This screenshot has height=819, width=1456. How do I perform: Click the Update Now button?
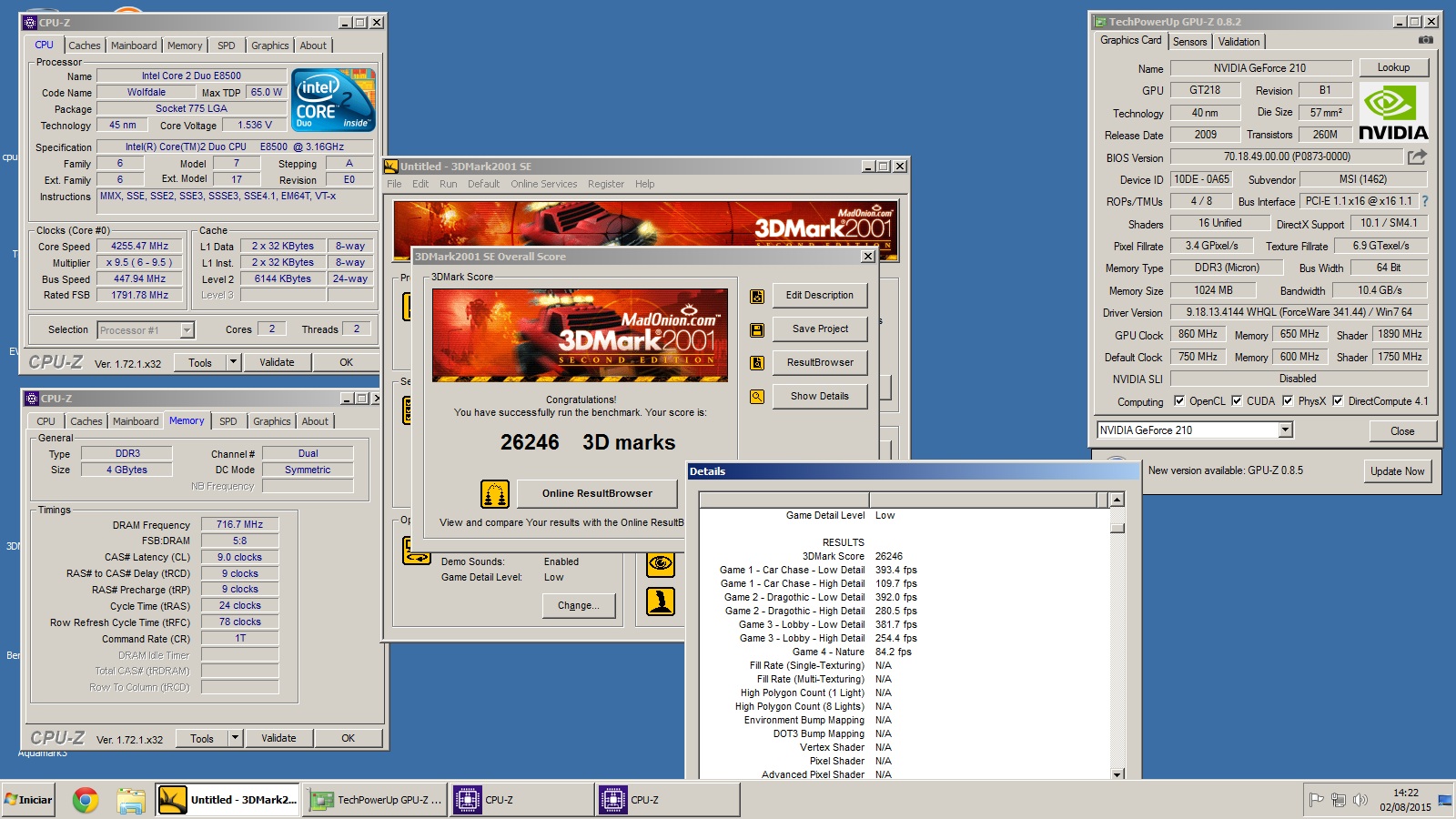click(1397, 470)
